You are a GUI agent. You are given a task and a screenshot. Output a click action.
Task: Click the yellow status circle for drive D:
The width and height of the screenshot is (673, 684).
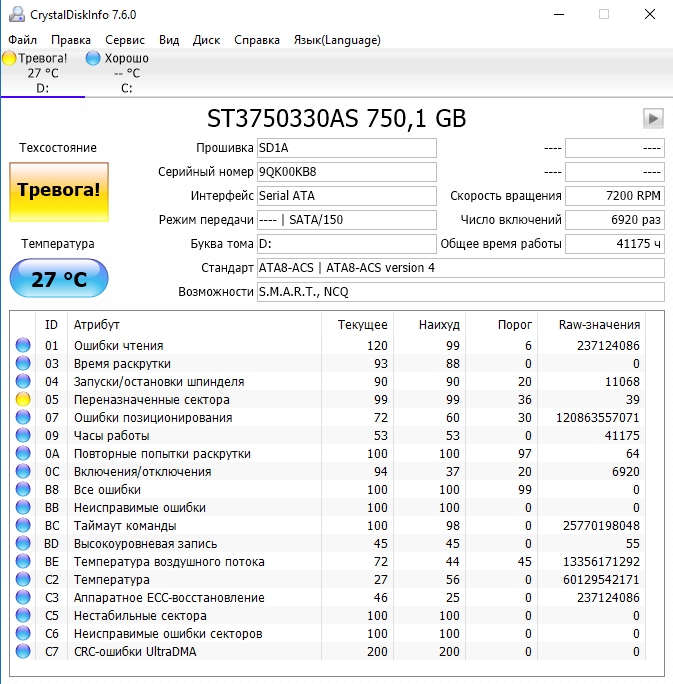point(9,58)
